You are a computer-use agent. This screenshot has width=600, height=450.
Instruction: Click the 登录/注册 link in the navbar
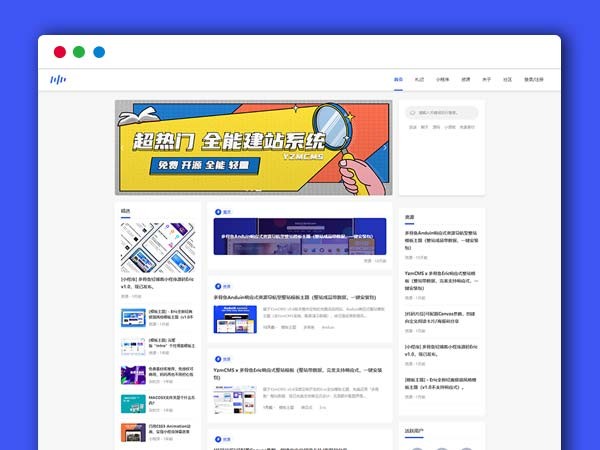(536, 80)
